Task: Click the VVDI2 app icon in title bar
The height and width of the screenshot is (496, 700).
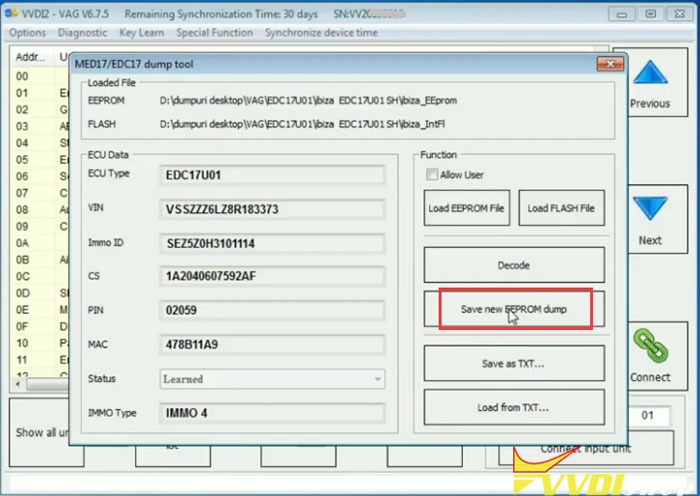Action: coord(11,13)
